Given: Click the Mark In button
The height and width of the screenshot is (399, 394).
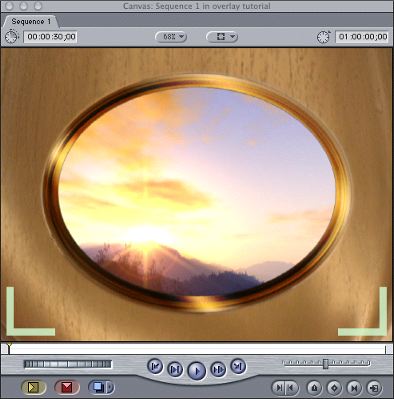Looking at the screenshot, I should [x=279, y=388].
